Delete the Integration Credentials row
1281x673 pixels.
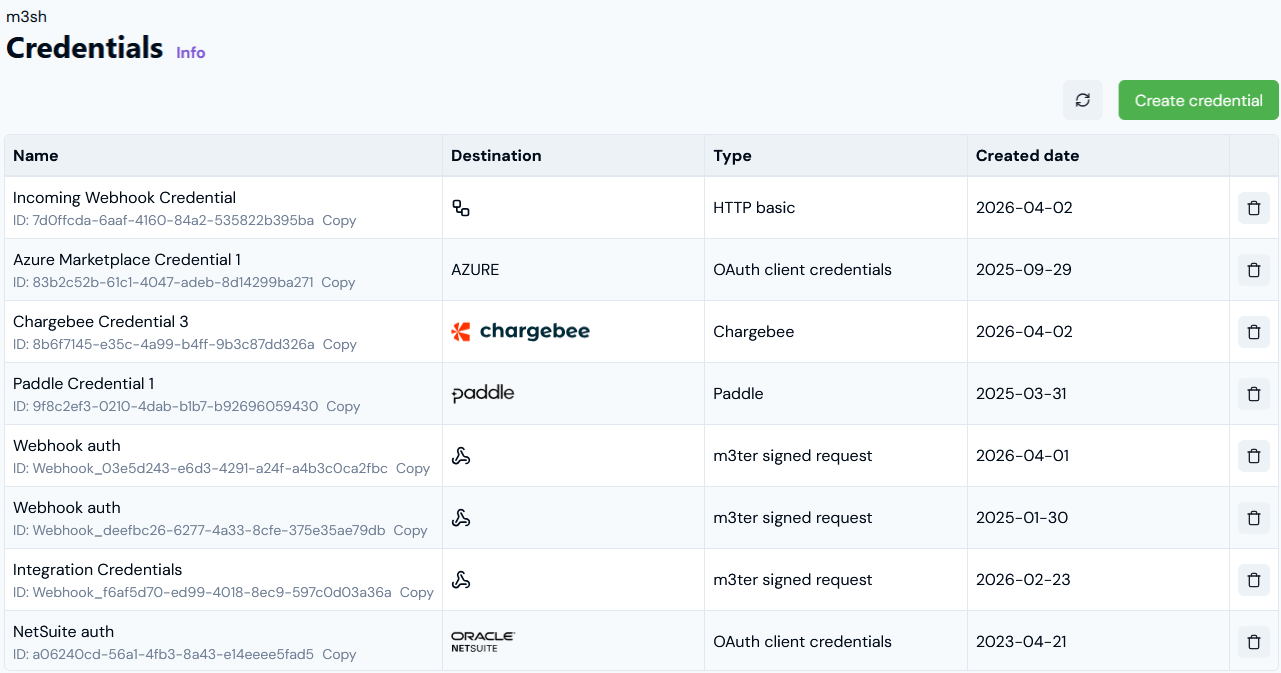pos(1254,580)
